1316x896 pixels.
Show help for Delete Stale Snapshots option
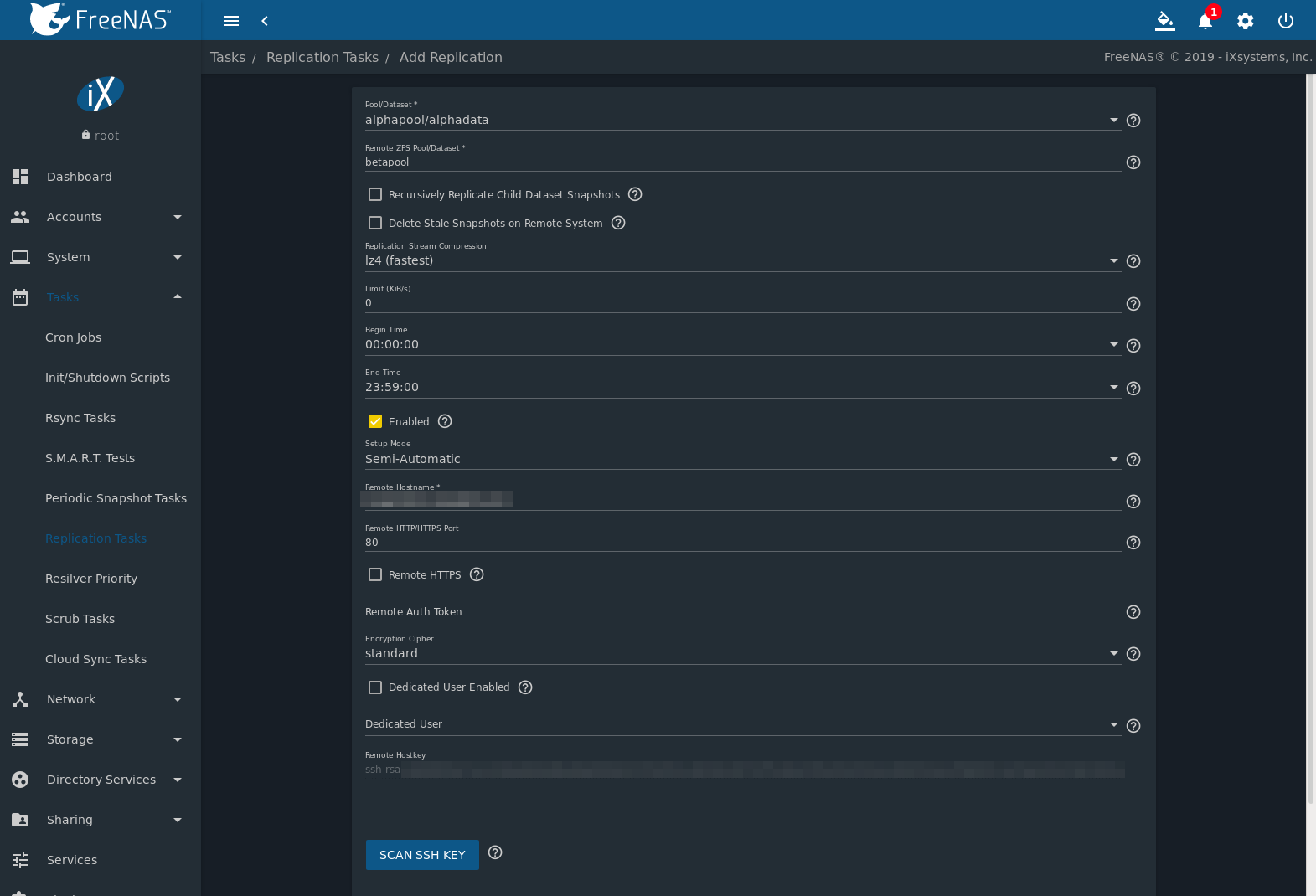(618, 223)
